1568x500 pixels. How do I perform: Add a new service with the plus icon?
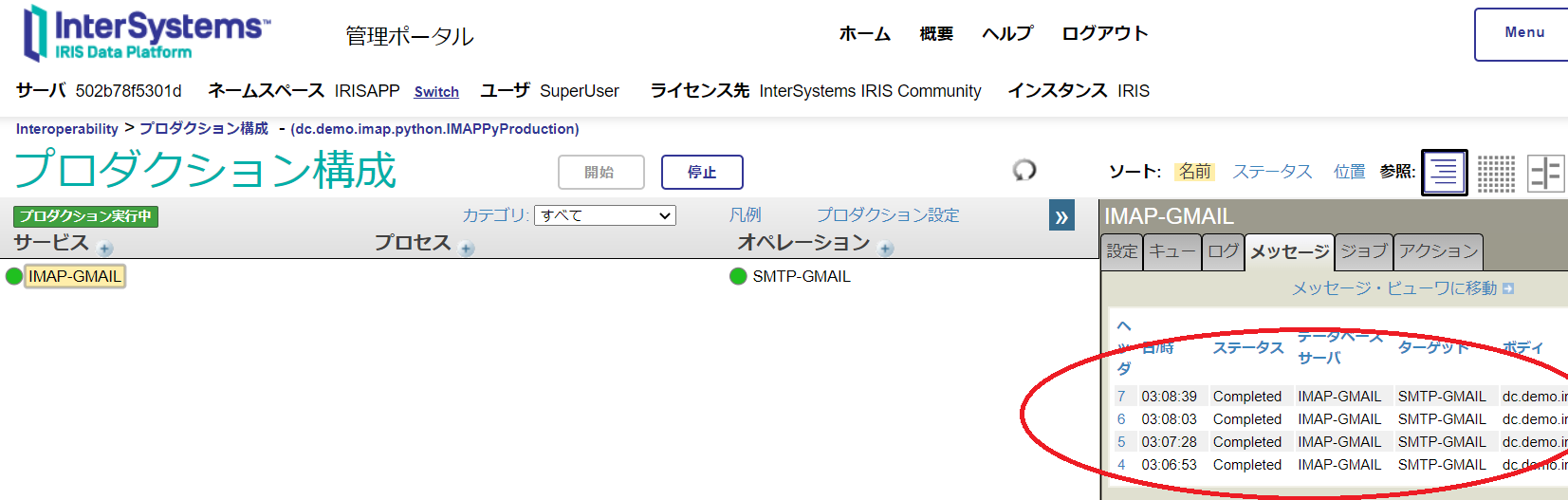click(105, 249)
